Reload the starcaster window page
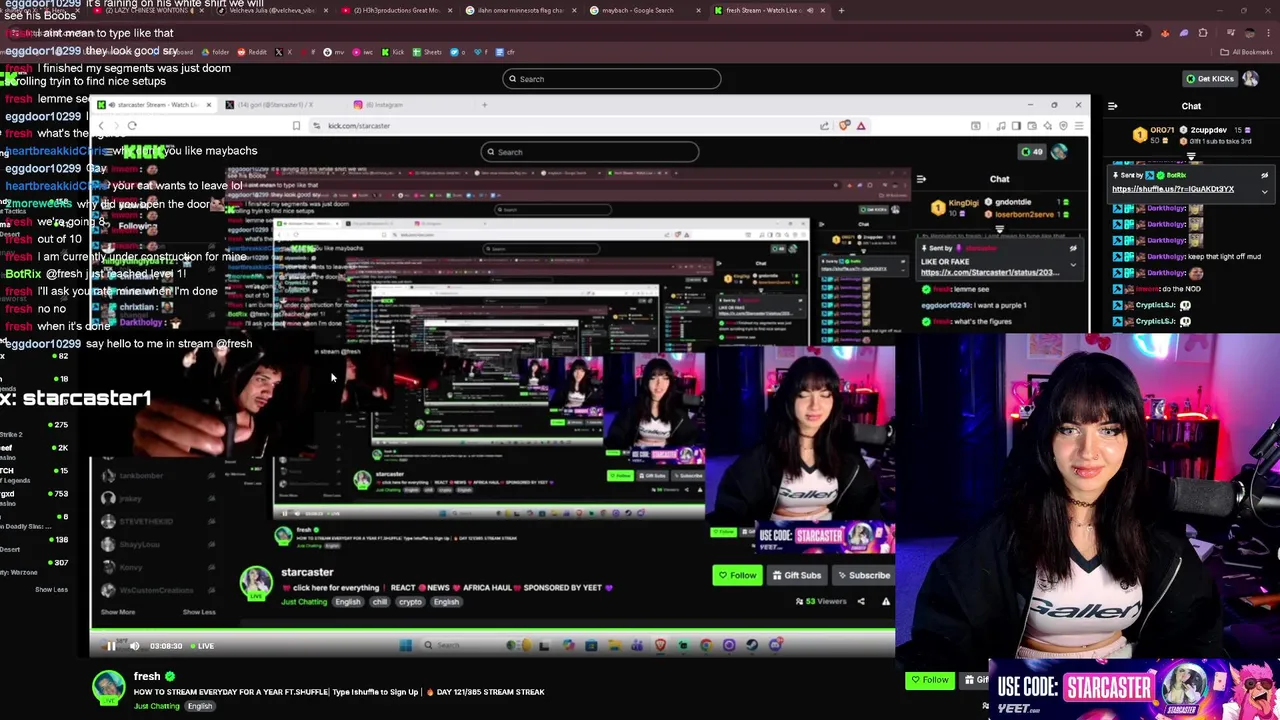Screen dimensions: 1280x720 132,126
